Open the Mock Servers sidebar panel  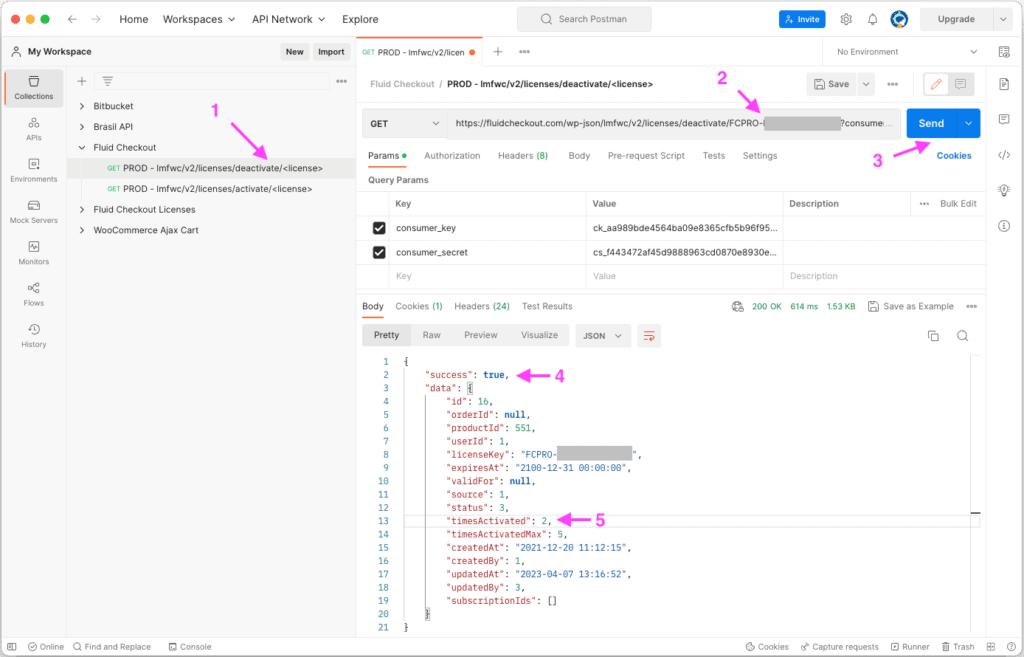[x=34, y=212]
